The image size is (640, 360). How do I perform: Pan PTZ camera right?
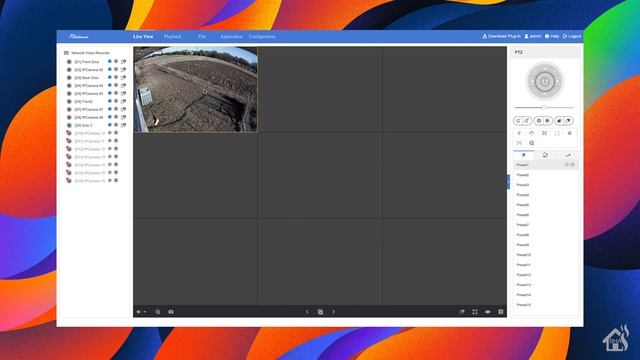pyautogui.click(x=558, y=81)
